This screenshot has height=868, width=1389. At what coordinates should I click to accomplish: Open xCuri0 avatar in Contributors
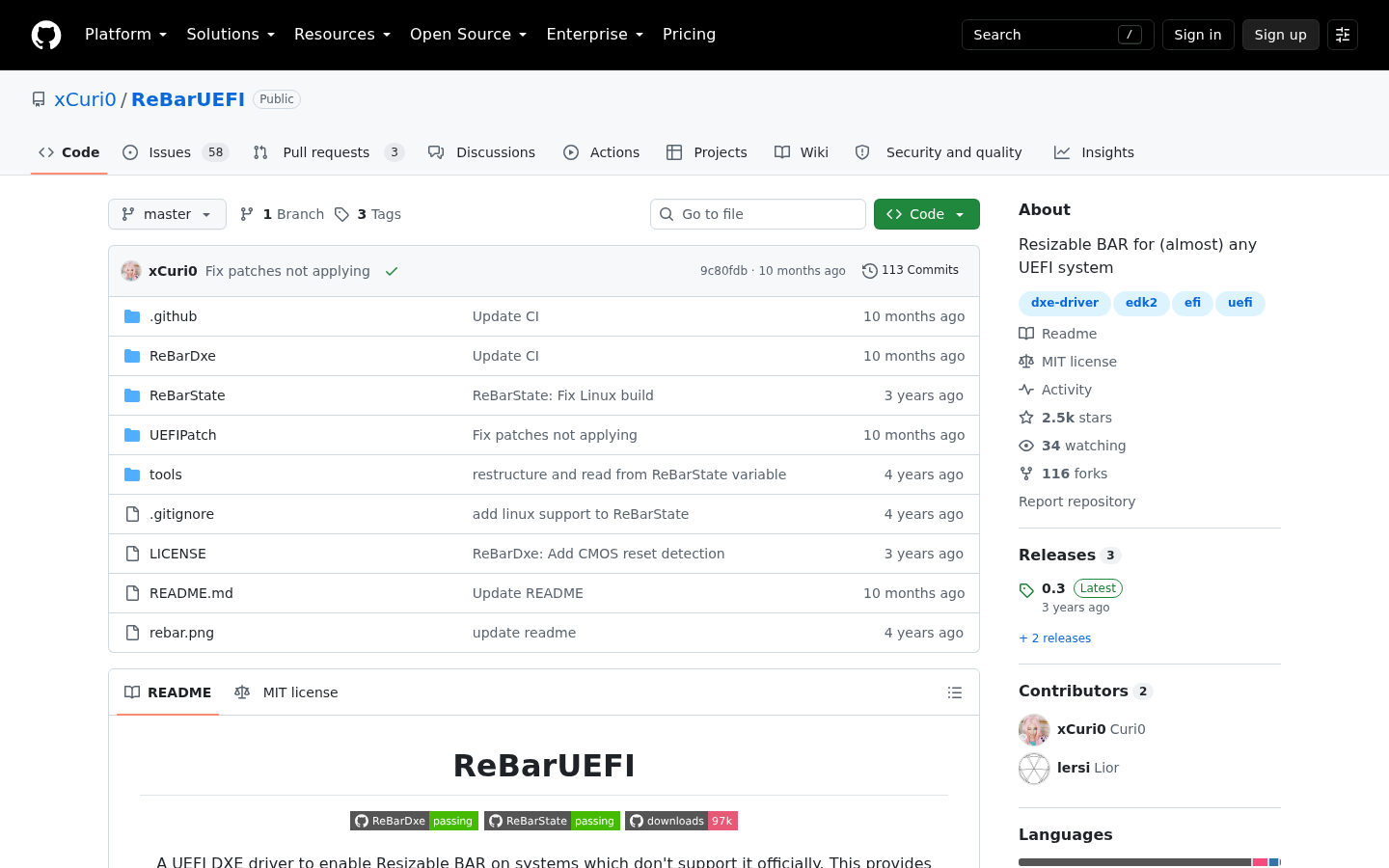click(1034, 730)
